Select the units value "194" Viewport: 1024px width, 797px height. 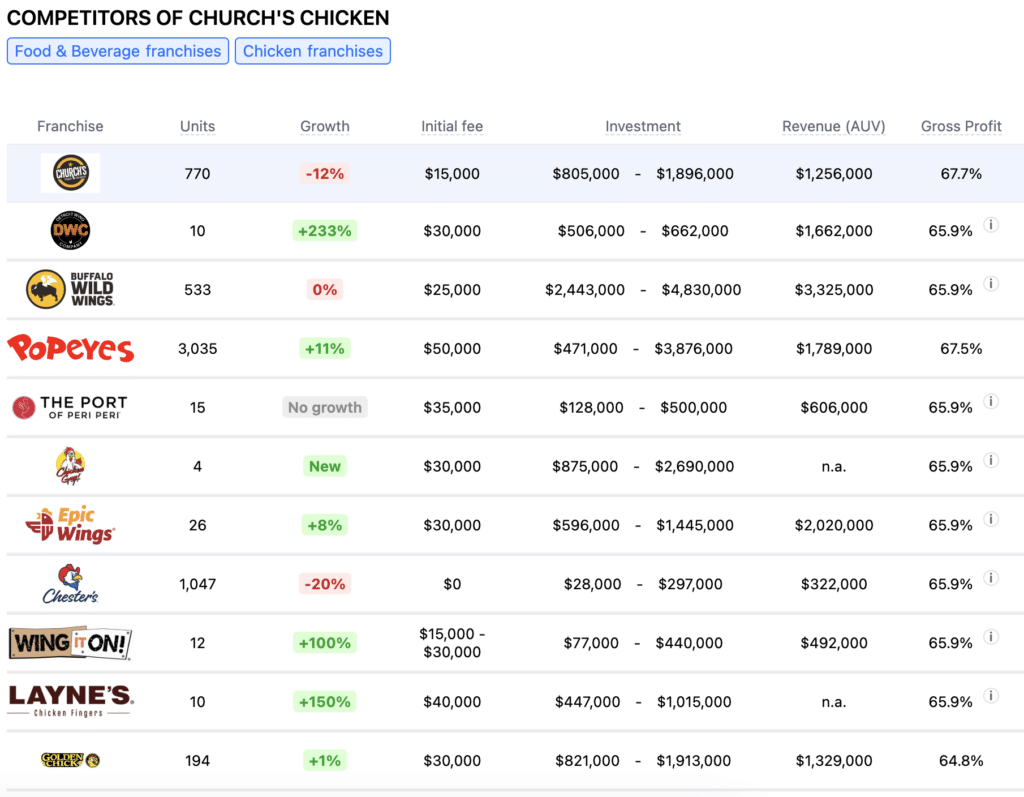[197, 760]
